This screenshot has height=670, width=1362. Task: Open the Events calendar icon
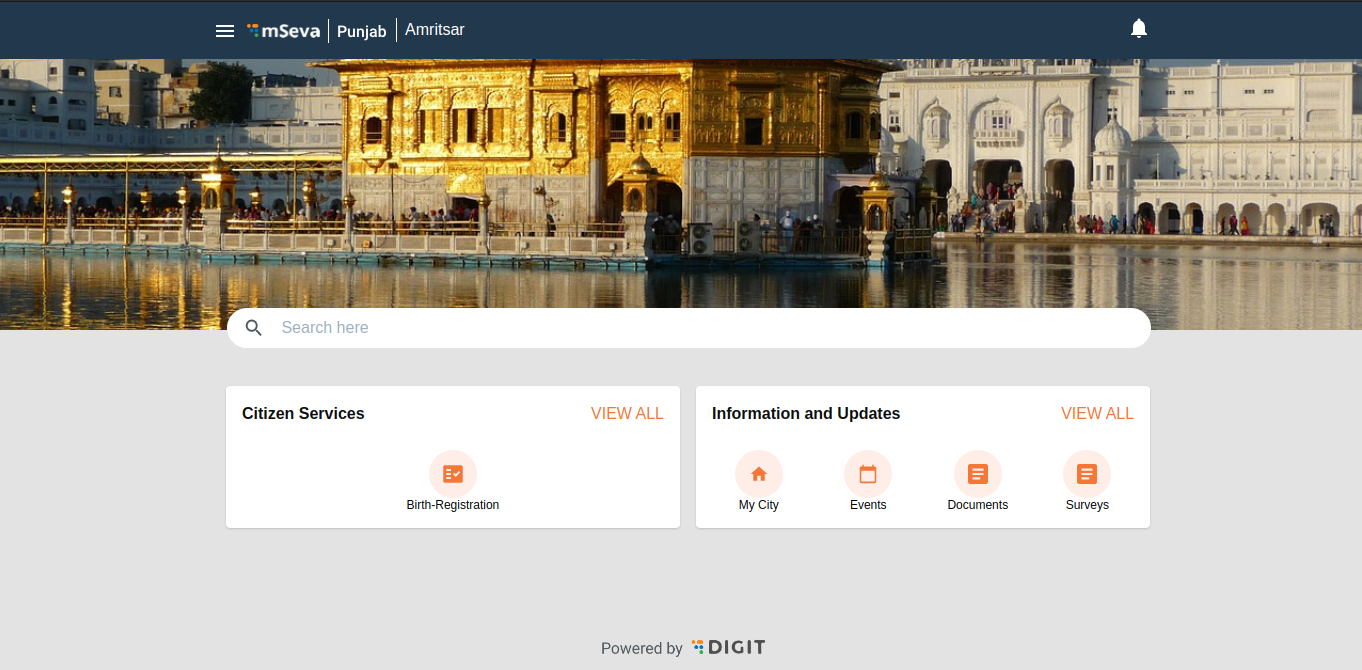[x=868, y=474]
